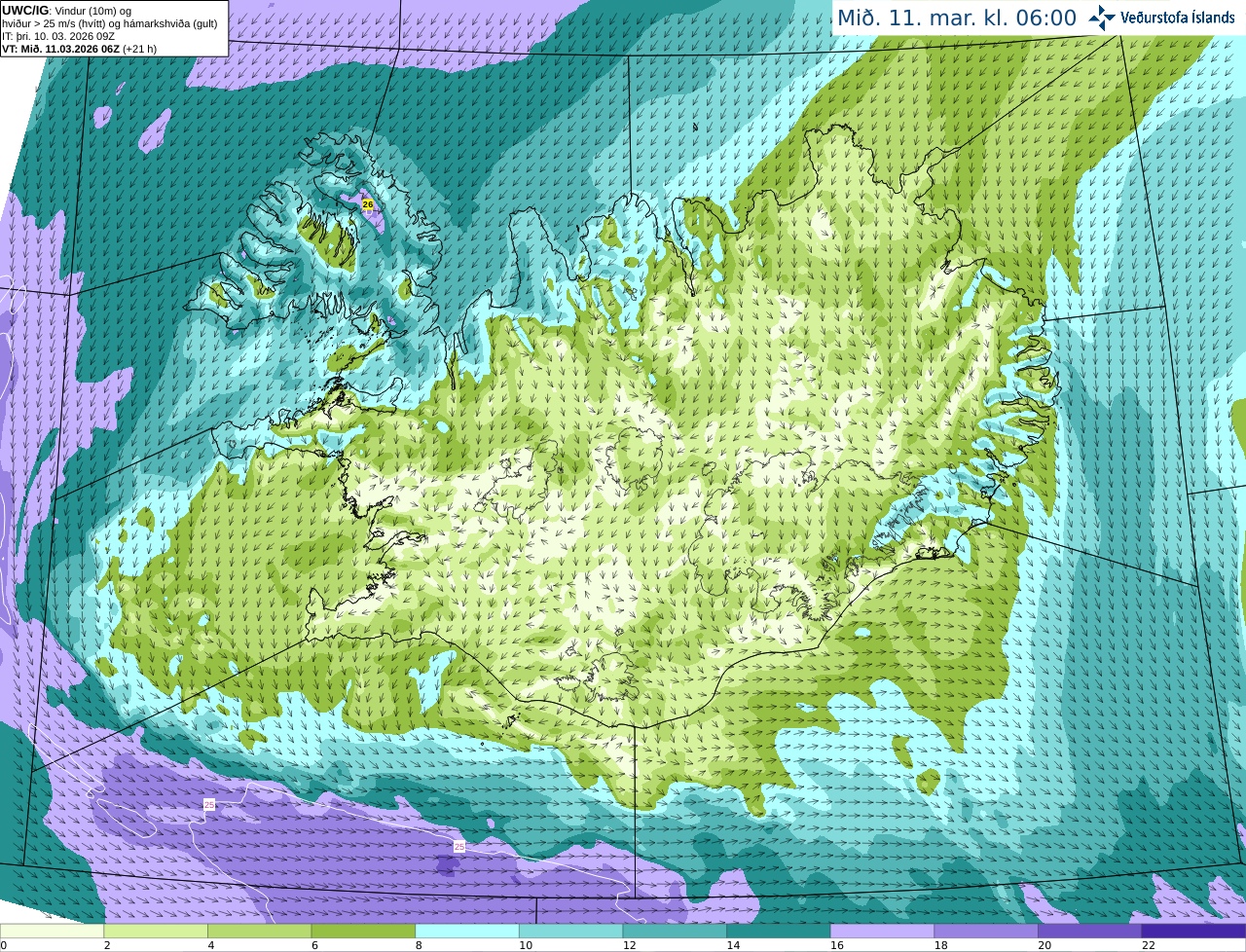Image resolution: width=1246 pixels, height=952 pixels.
Task: Select the UWC/IG: Vindur (10m) og legend line
Action: [x=66, y=11]
